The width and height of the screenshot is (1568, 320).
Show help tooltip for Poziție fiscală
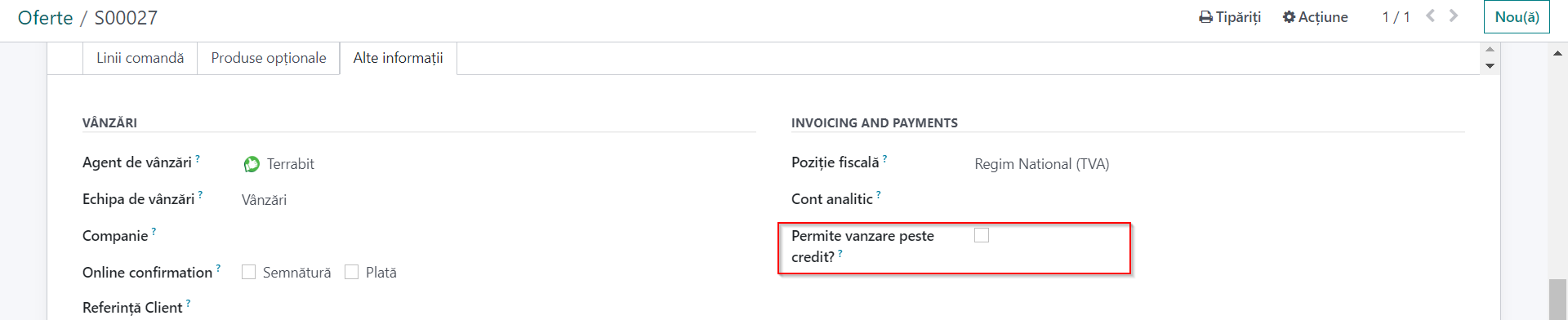[884, 159]
